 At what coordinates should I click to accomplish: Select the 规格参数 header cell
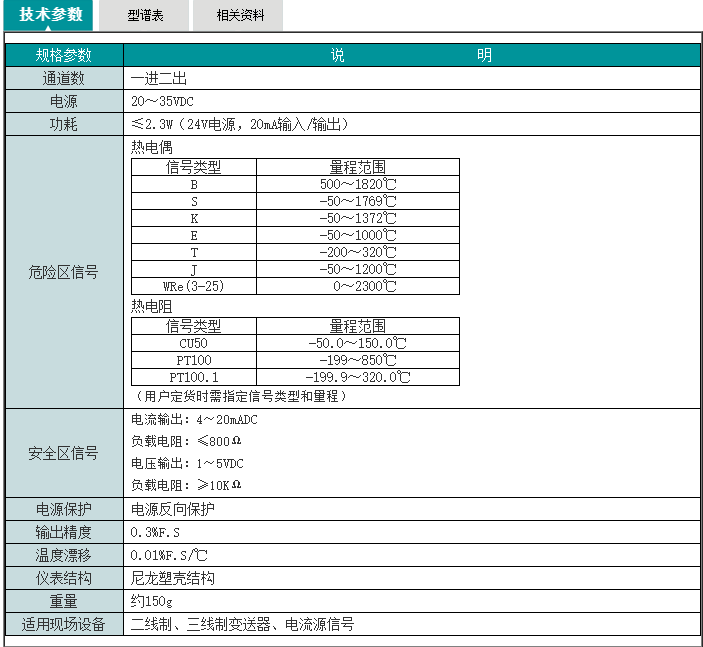pyautogui.click(x=64, y=55)
